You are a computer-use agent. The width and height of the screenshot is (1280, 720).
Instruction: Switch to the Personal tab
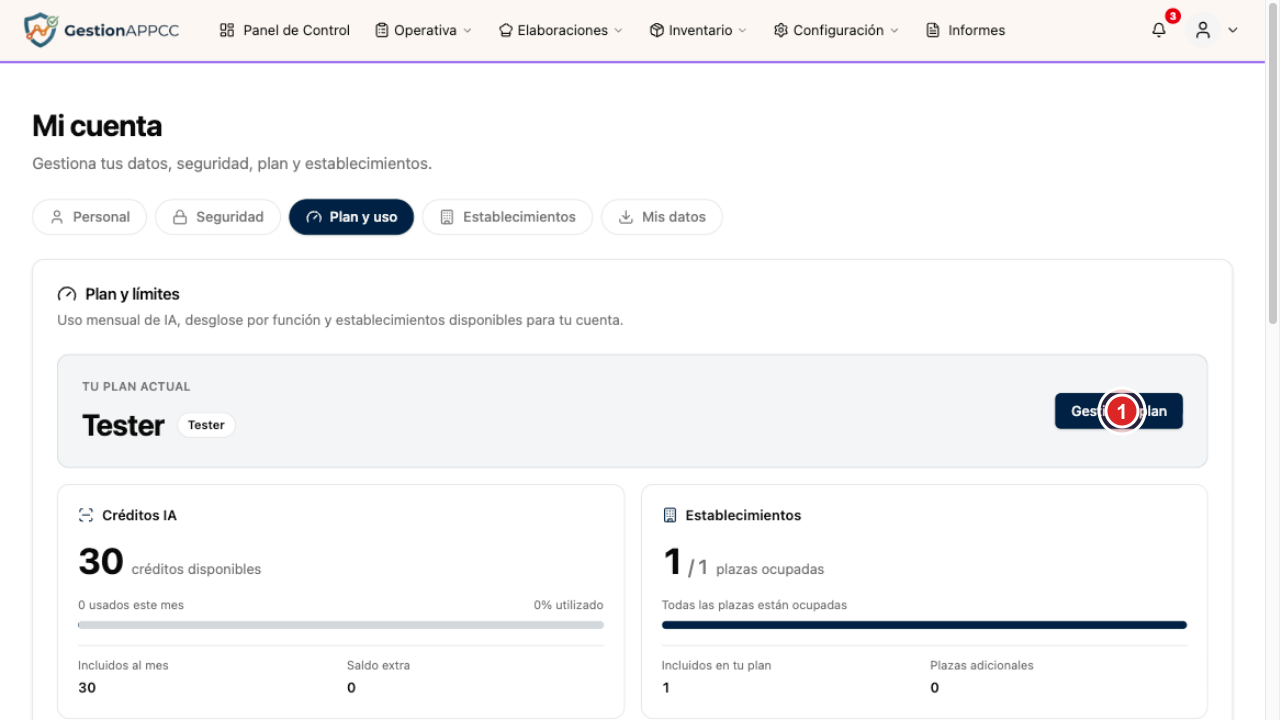click(90, 217)
